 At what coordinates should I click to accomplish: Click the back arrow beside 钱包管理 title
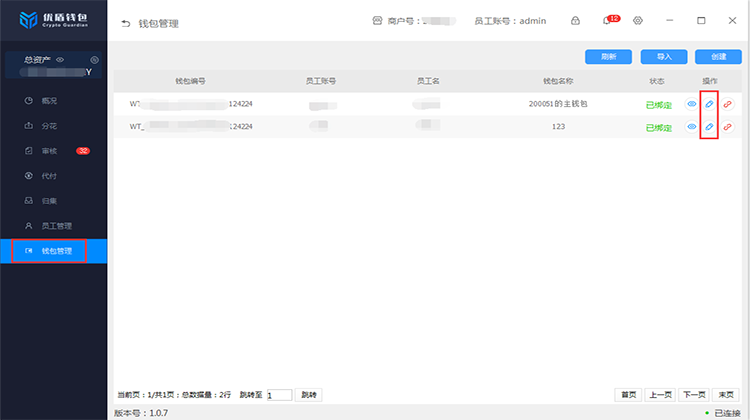pos(125,22)
